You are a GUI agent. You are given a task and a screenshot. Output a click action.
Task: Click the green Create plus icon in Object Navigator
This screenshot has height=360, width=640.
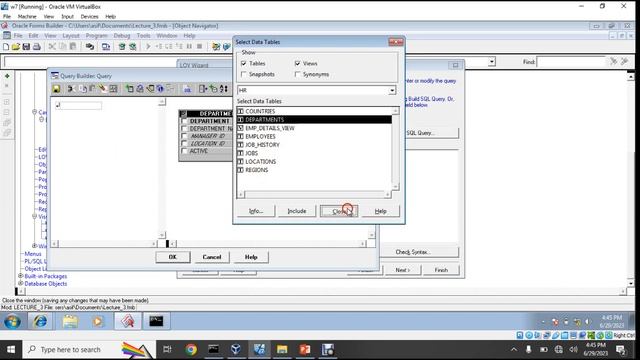(x=7, y=76)
